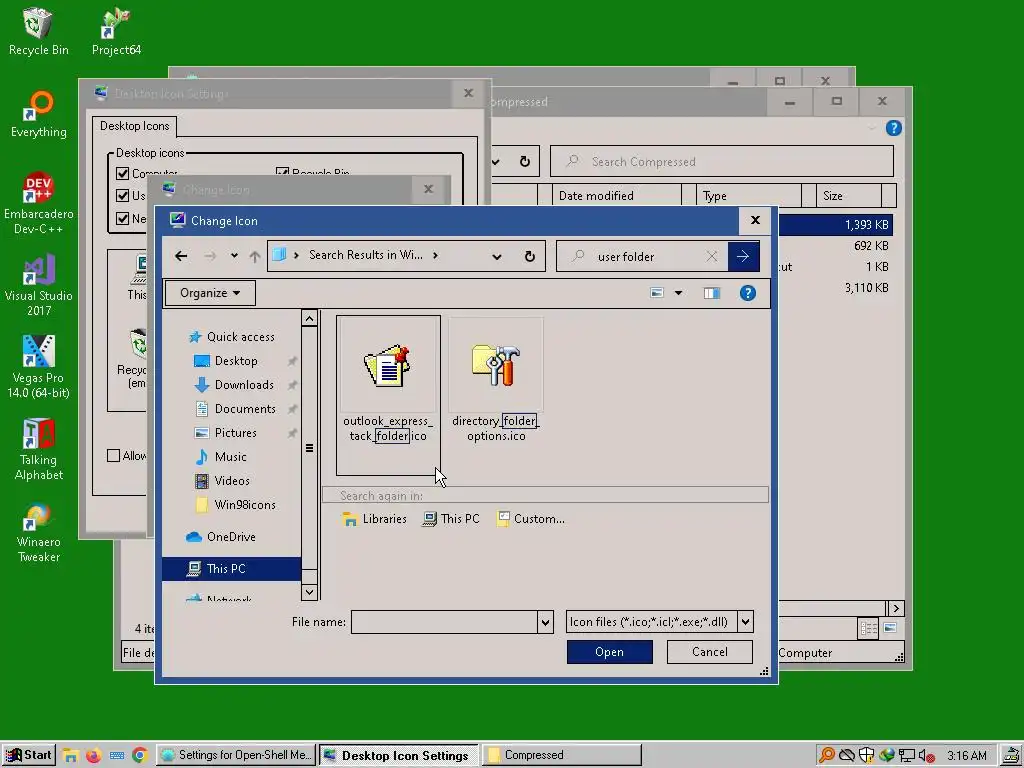1024x768 pixels.
Task: Open the Organize menu
Action: point(210,293)
